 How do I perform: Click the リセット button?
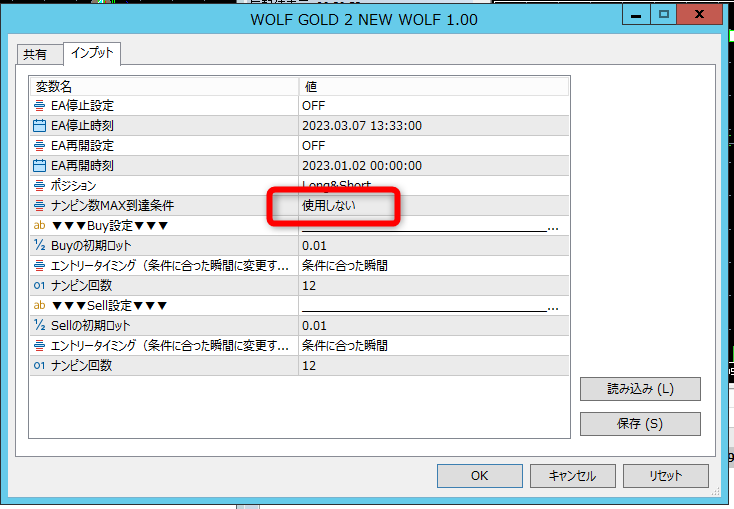click(665, 476)
